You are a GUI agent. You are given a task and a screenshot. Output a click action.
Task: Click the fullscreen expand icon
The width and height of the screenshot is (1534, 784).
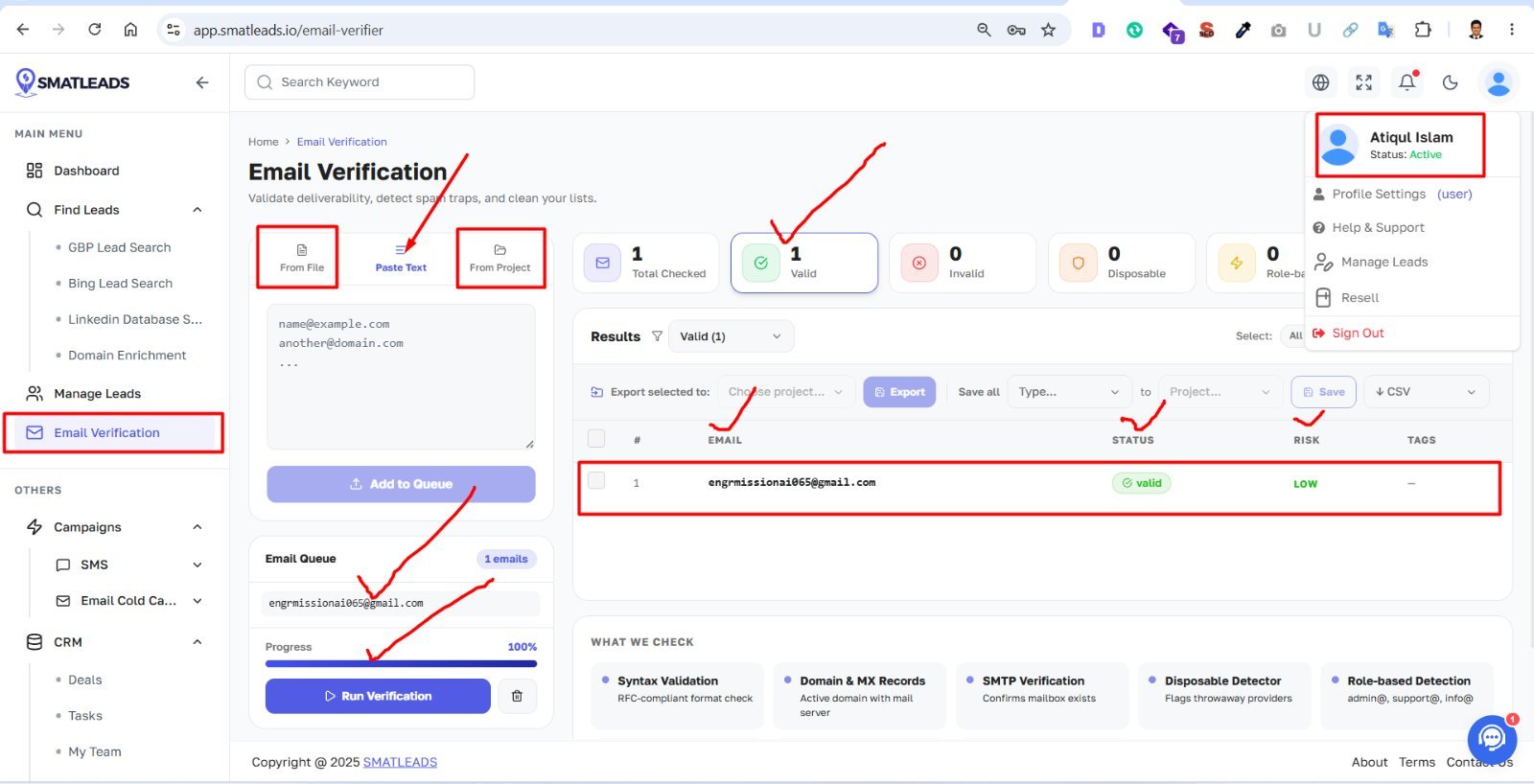coord(1363,82)
